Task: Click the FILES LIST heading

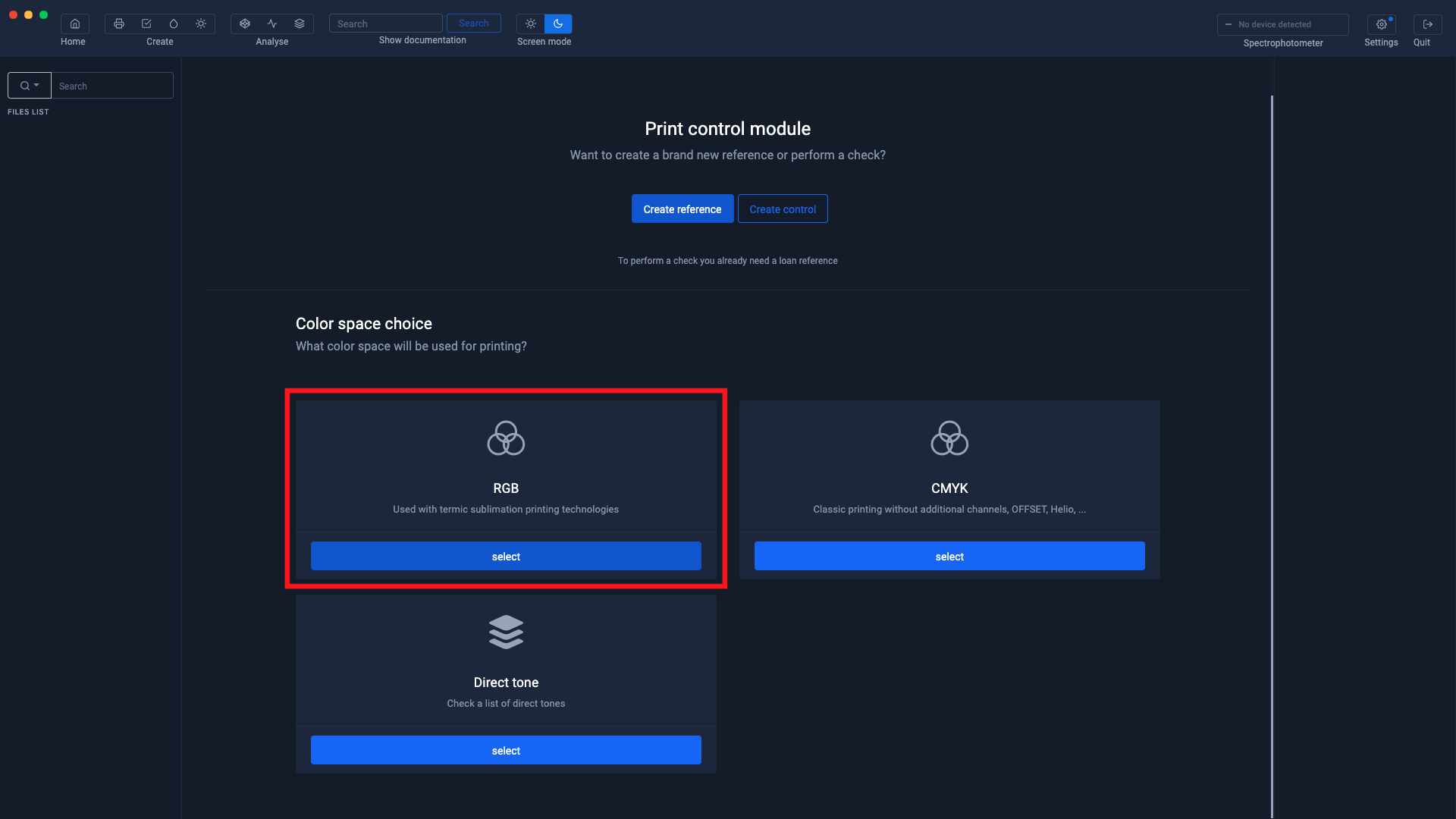Action: point(28,111)
